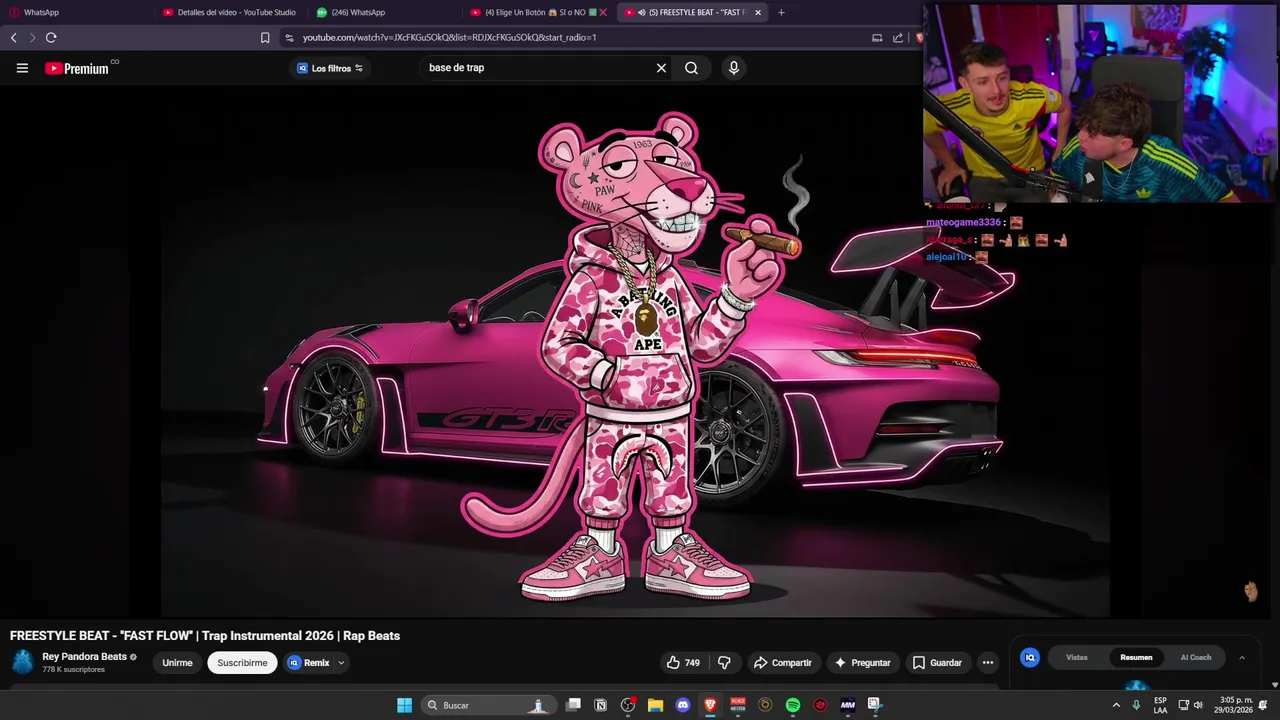Open a new browser tab

pos(781,12)
